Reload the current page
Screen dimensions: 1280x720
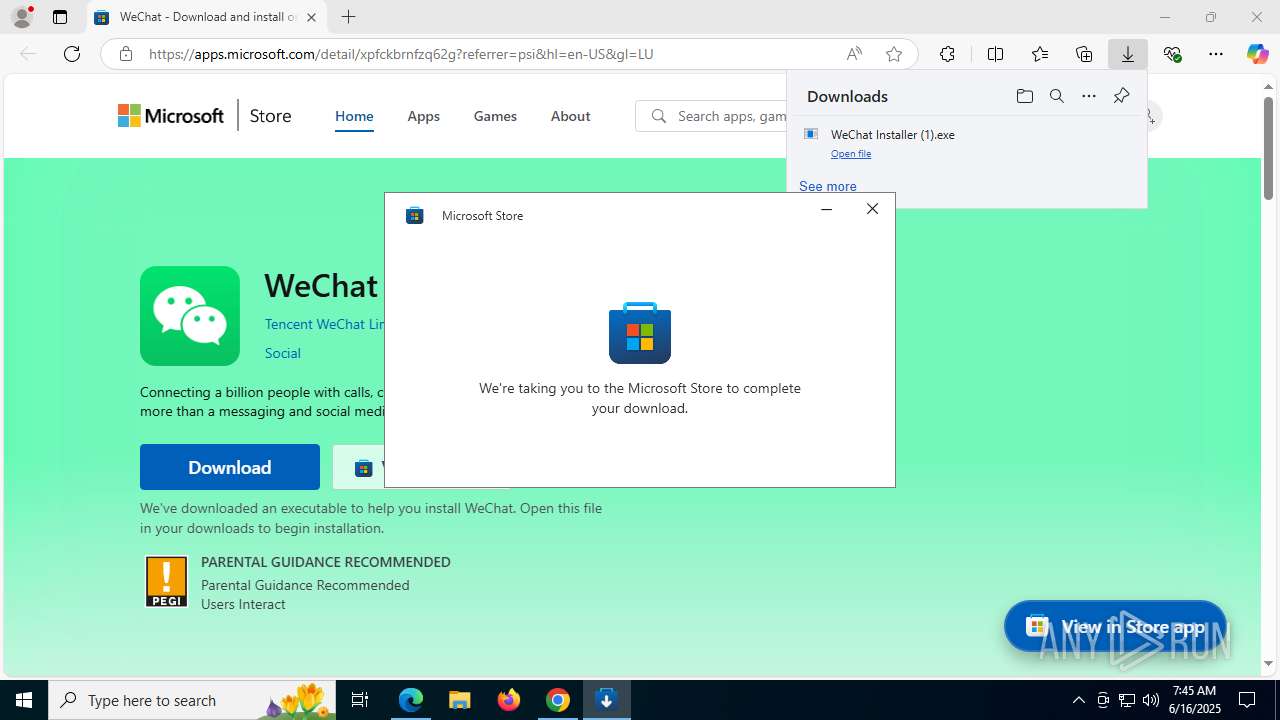point(72,54)
